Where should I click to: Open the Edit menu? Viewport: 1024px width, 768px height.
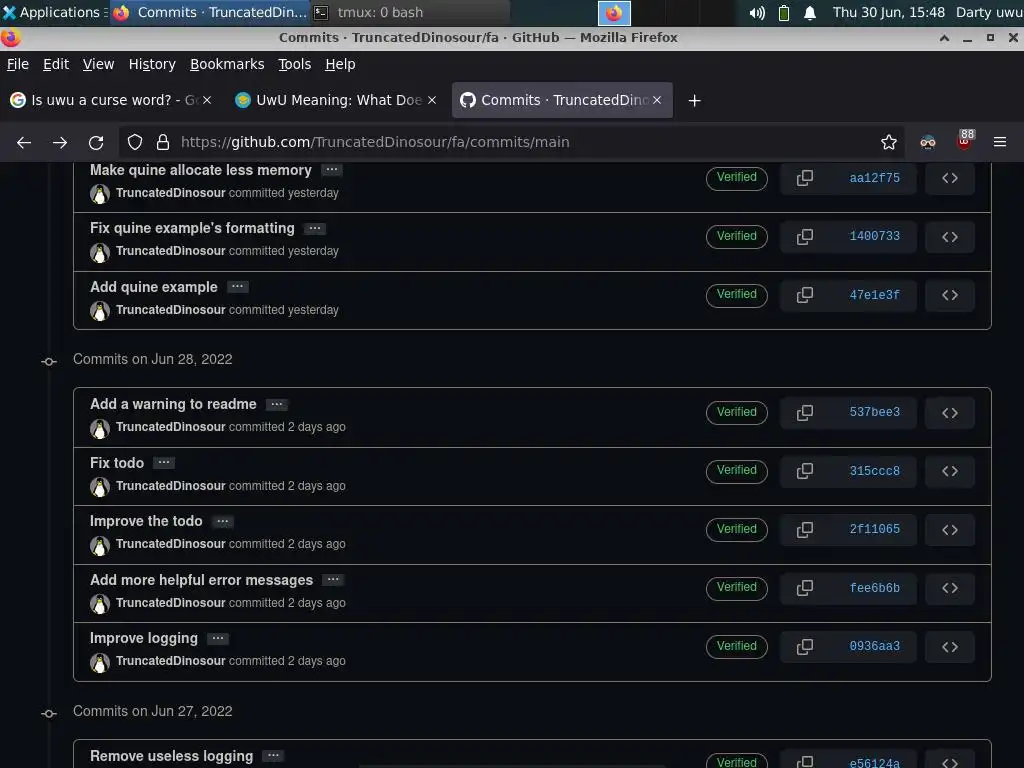[56, 64]
